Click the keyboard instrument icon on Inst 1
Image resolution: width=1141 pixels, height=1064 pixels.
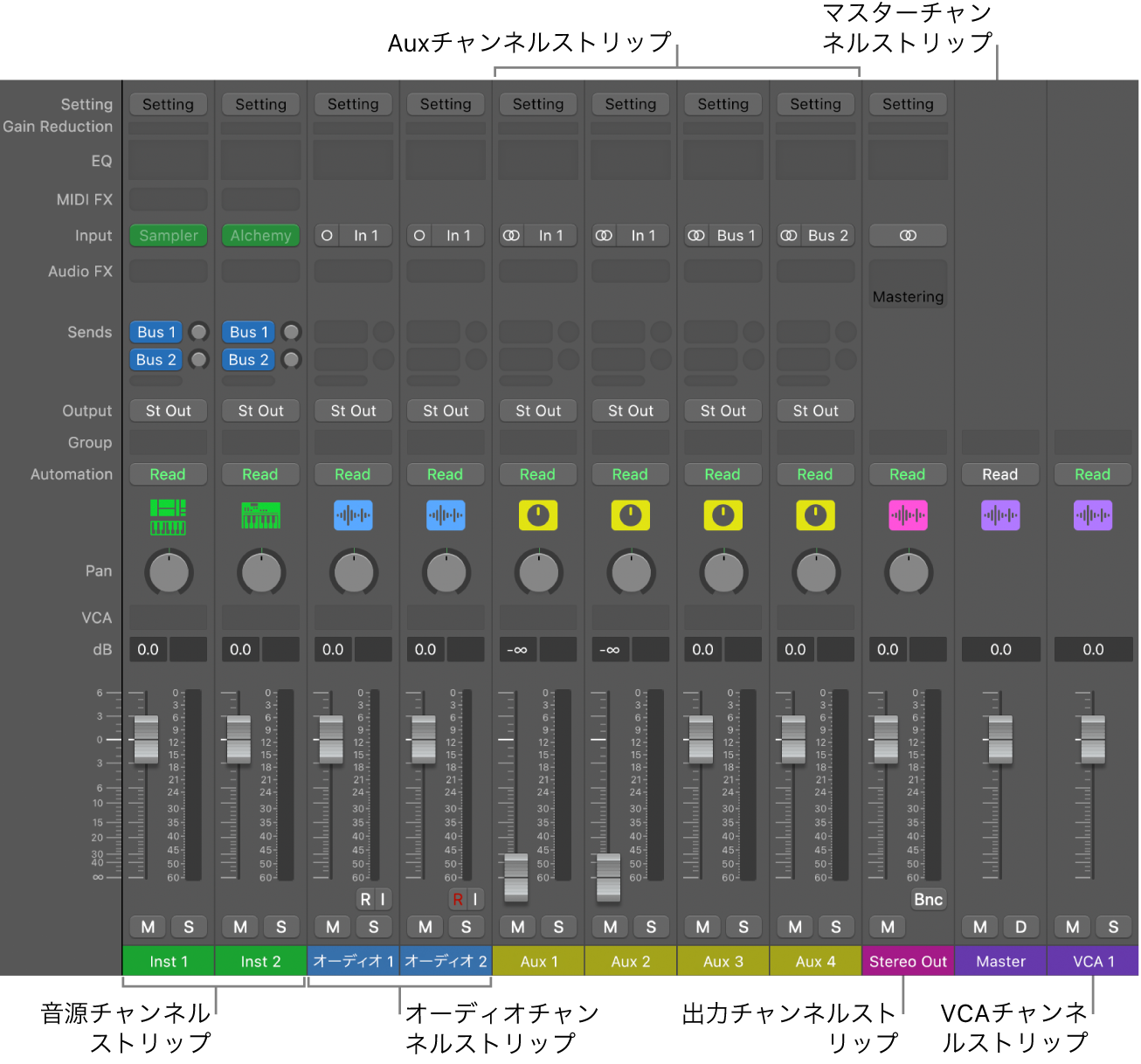[168, 515]
